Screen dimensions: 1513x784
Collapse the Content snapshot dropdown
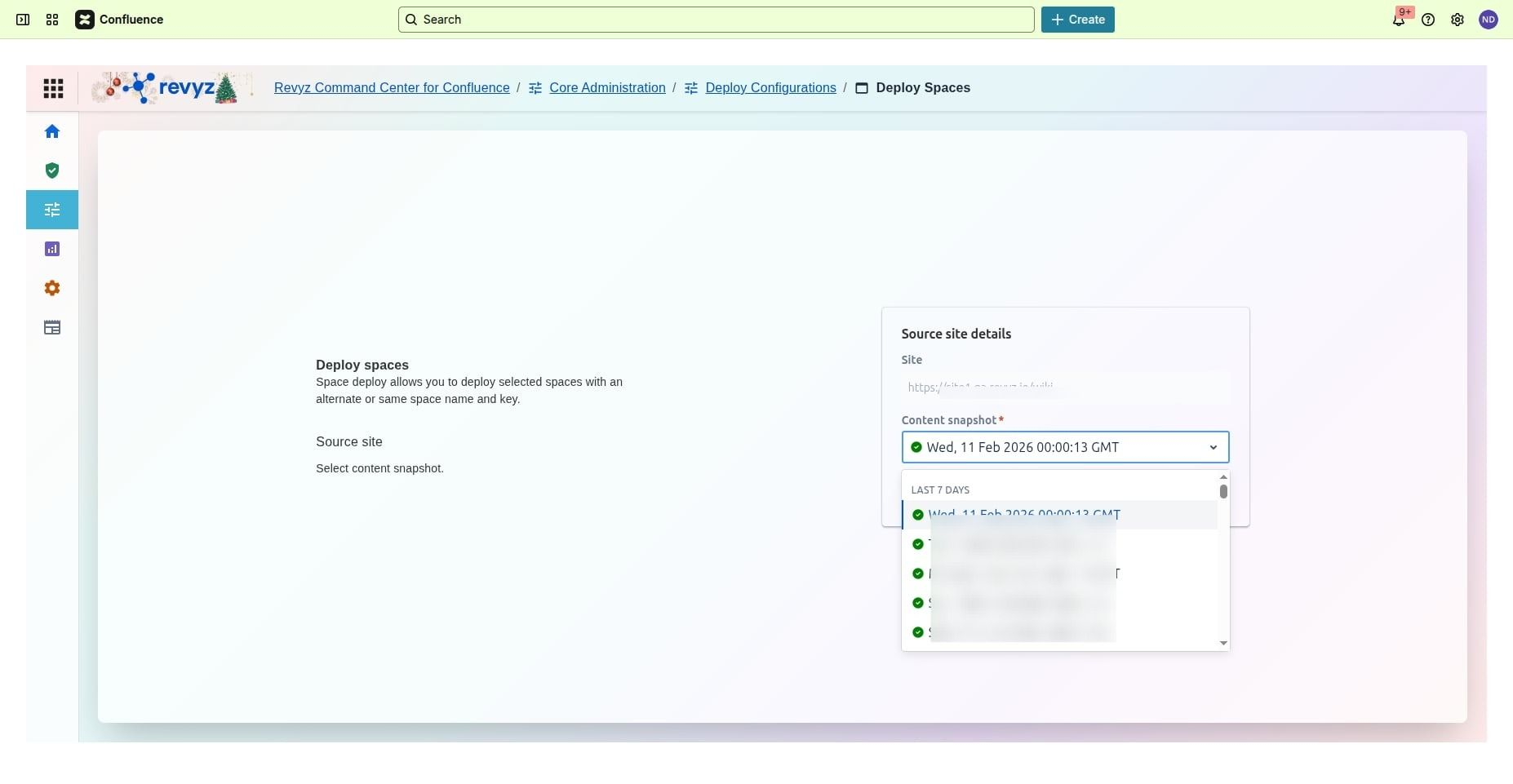click(x=1213, y=447)
